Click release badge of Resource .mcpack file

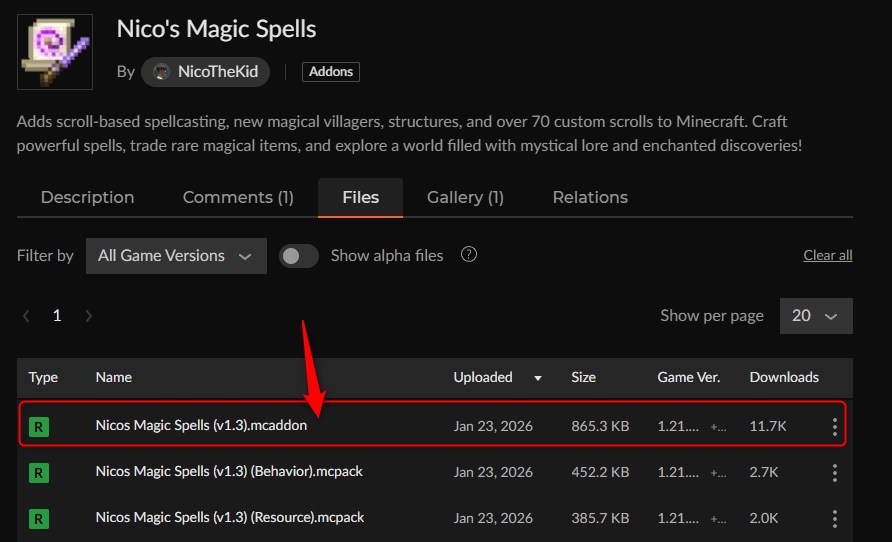[x=39, y=519]
